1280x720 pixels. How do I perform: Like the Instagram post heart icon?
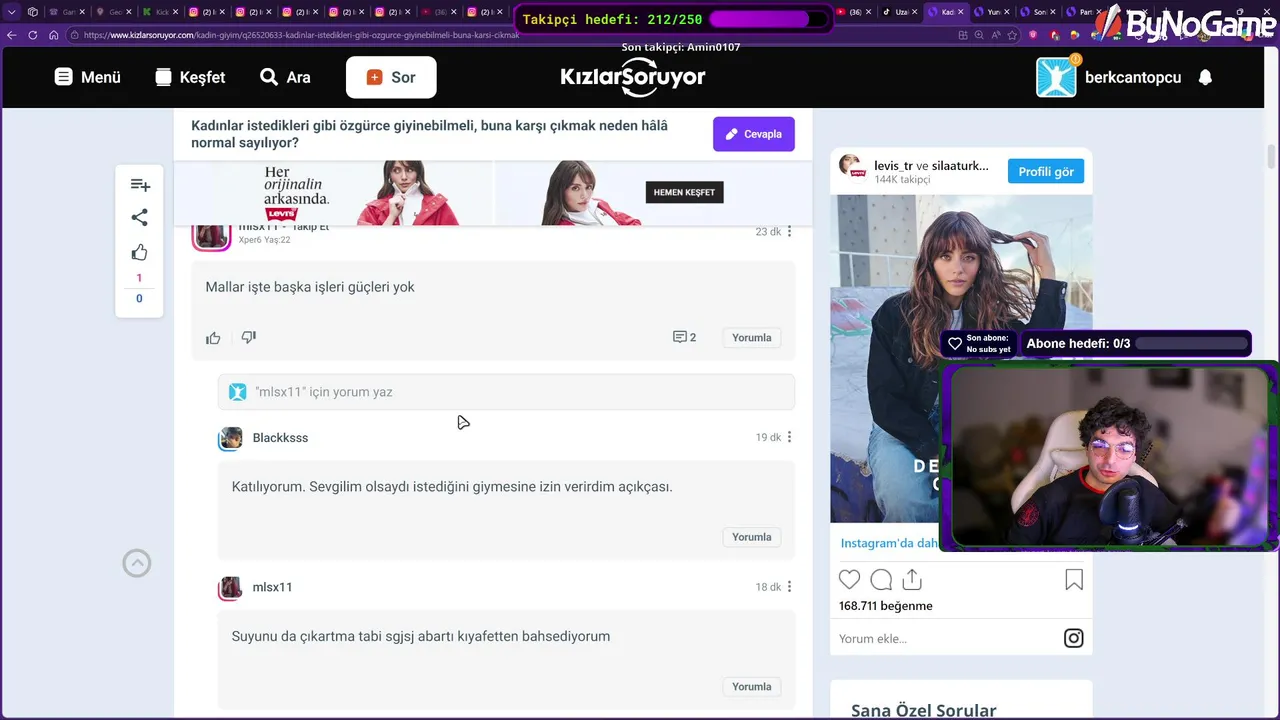[x=849, y=580]
